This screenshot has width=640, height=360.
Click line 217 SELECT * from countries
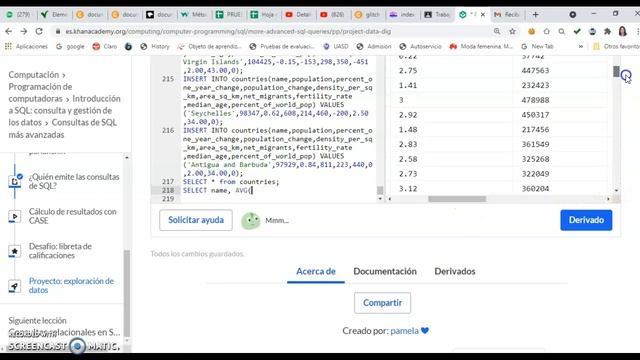(231, 182)
